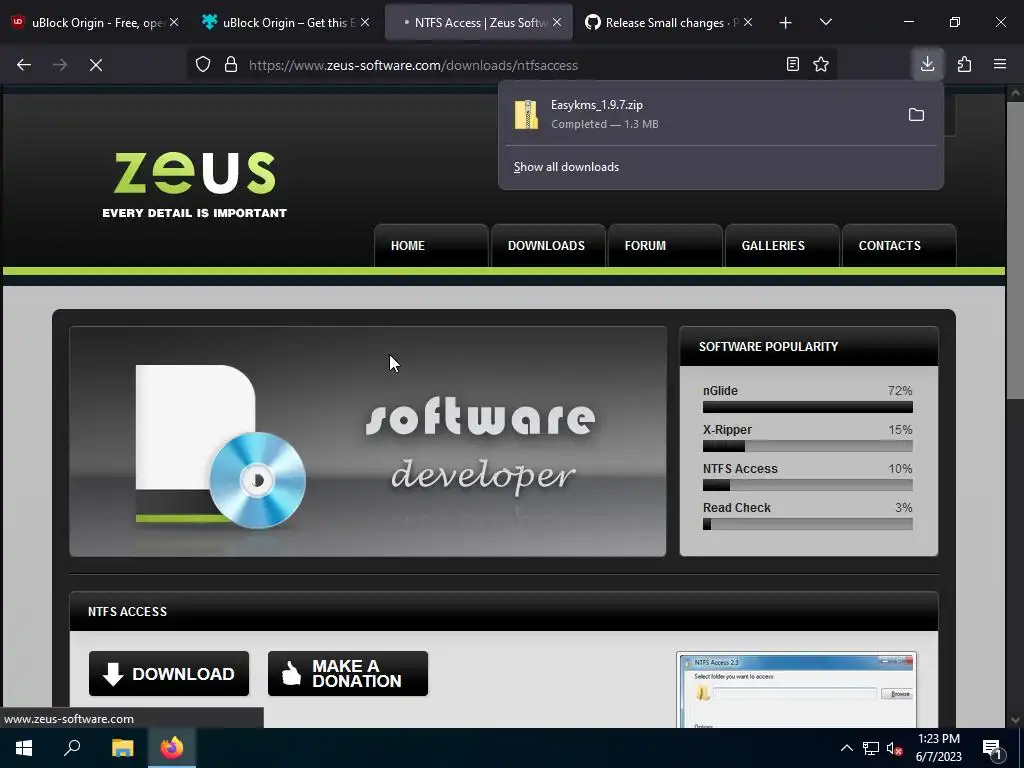Image resolution: width=1024 pixels, height=768 pixels.
Task: Open the HOME navigation item
Action: point(431,246)
